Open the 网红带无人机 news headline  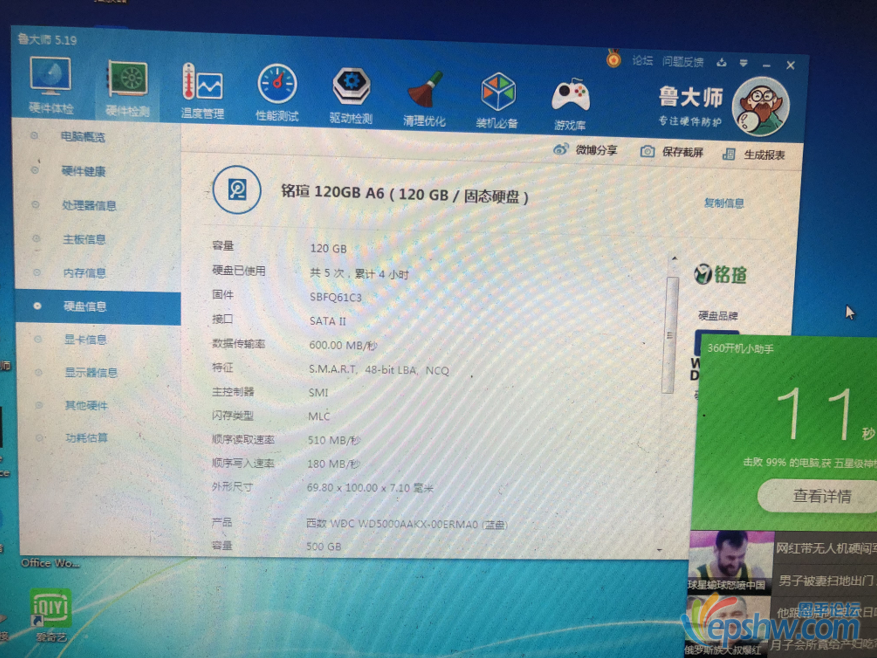[x=826, y=548]
